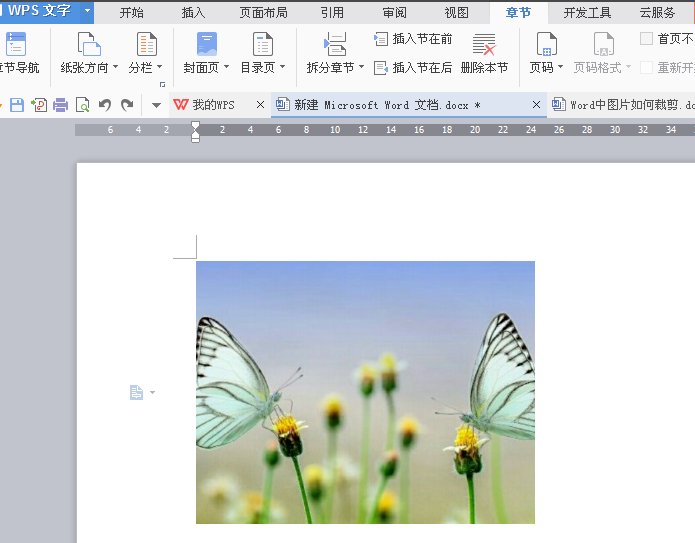Open the 引用 ribbon tab
Viewport: 695px width, 543px height.
pyautogui.click(x=332, y=13)
